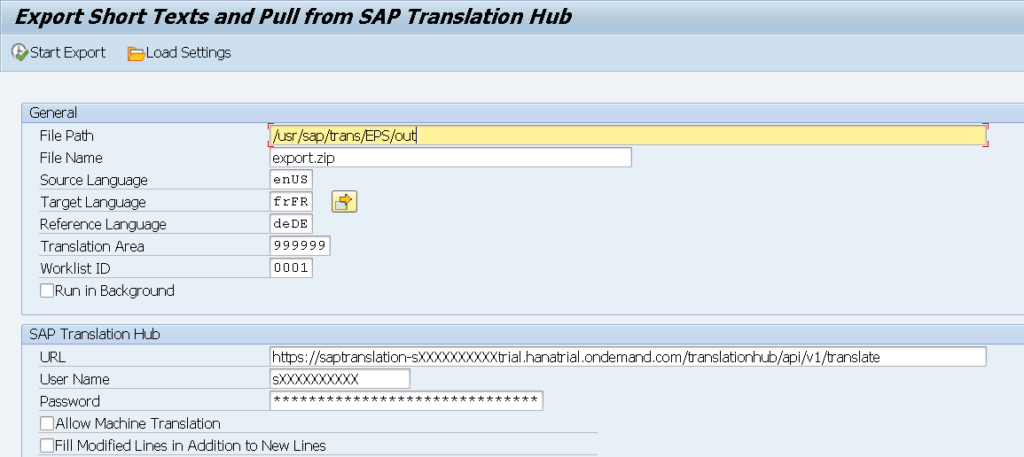1024x457 pixels.
Task: Click the User Name input field
Action: (x=340, y=379)
